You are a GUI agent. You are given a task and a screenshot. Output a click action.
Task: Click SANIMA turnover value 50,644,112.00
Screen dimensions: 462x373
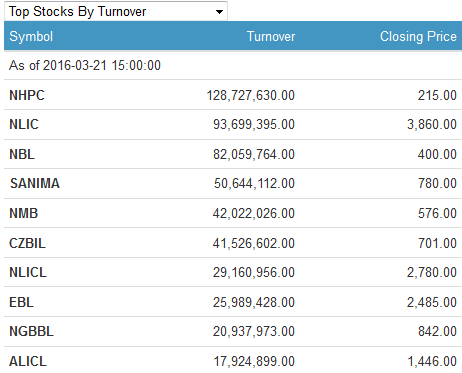(254, 183)
